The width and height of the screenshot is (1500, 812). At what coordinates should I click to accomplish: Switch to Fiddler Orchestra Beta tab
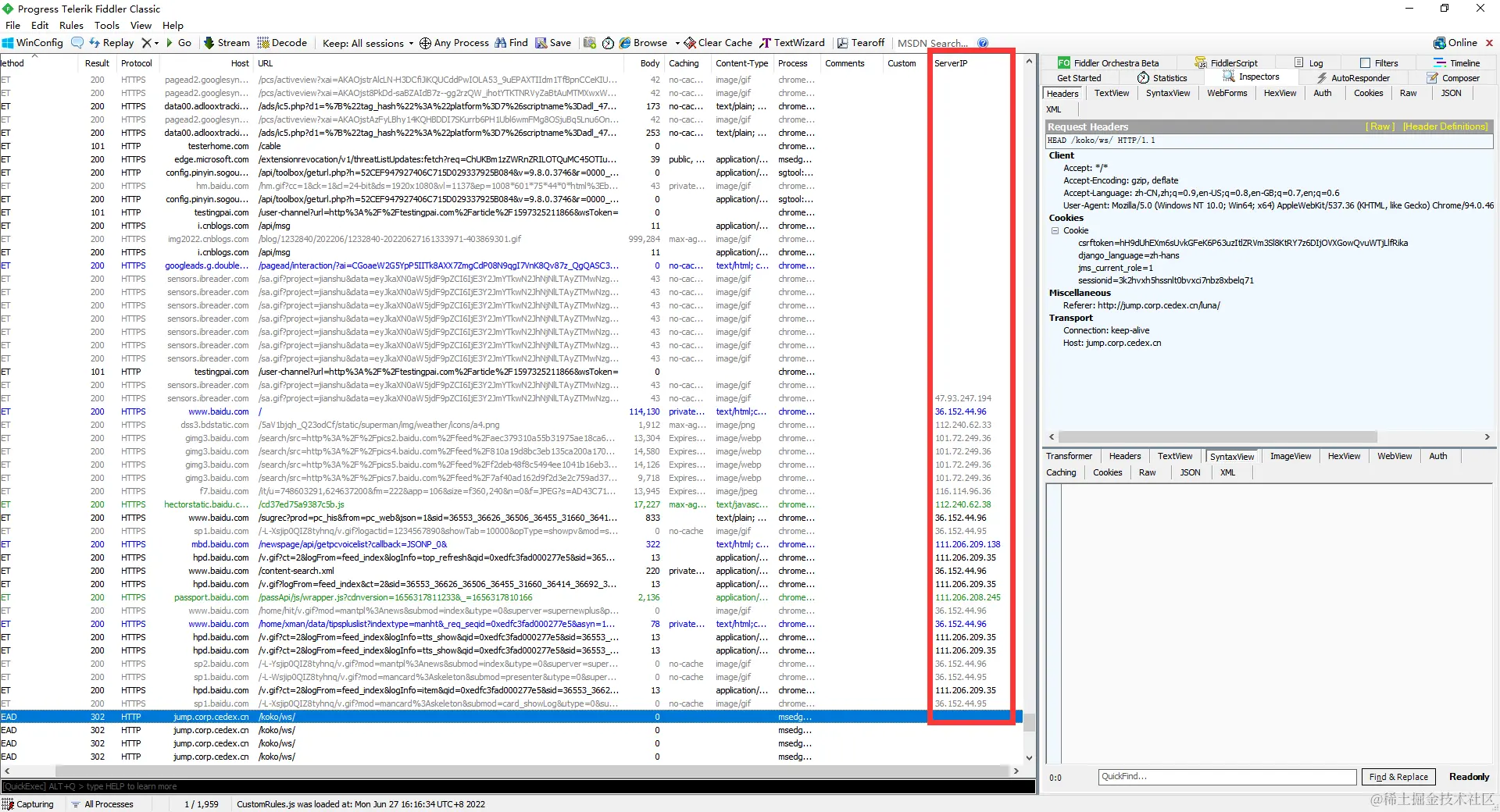(1109, 63)
